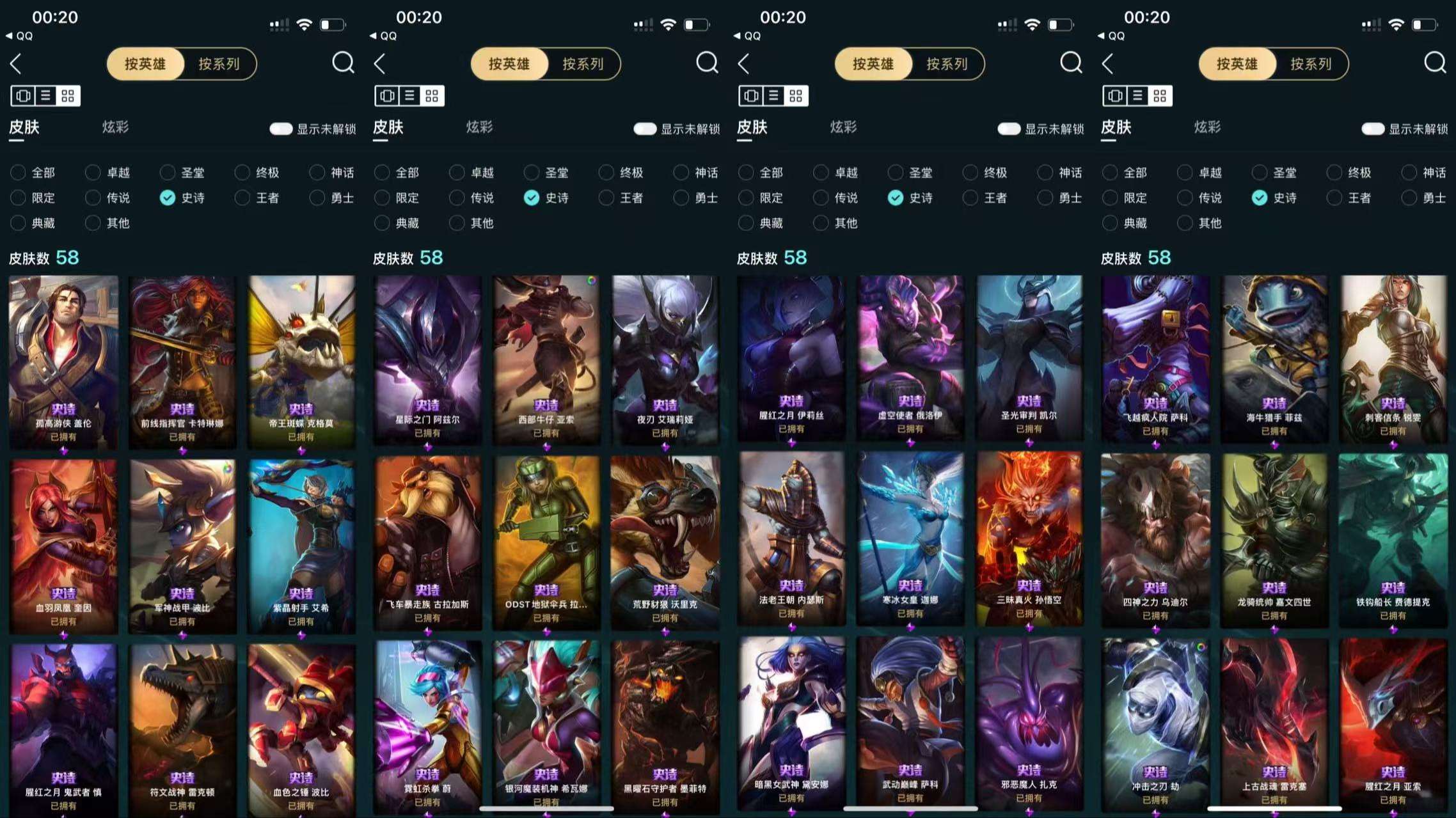Open search on the 孤高游侠 盖伦 screen

(343, 63)
